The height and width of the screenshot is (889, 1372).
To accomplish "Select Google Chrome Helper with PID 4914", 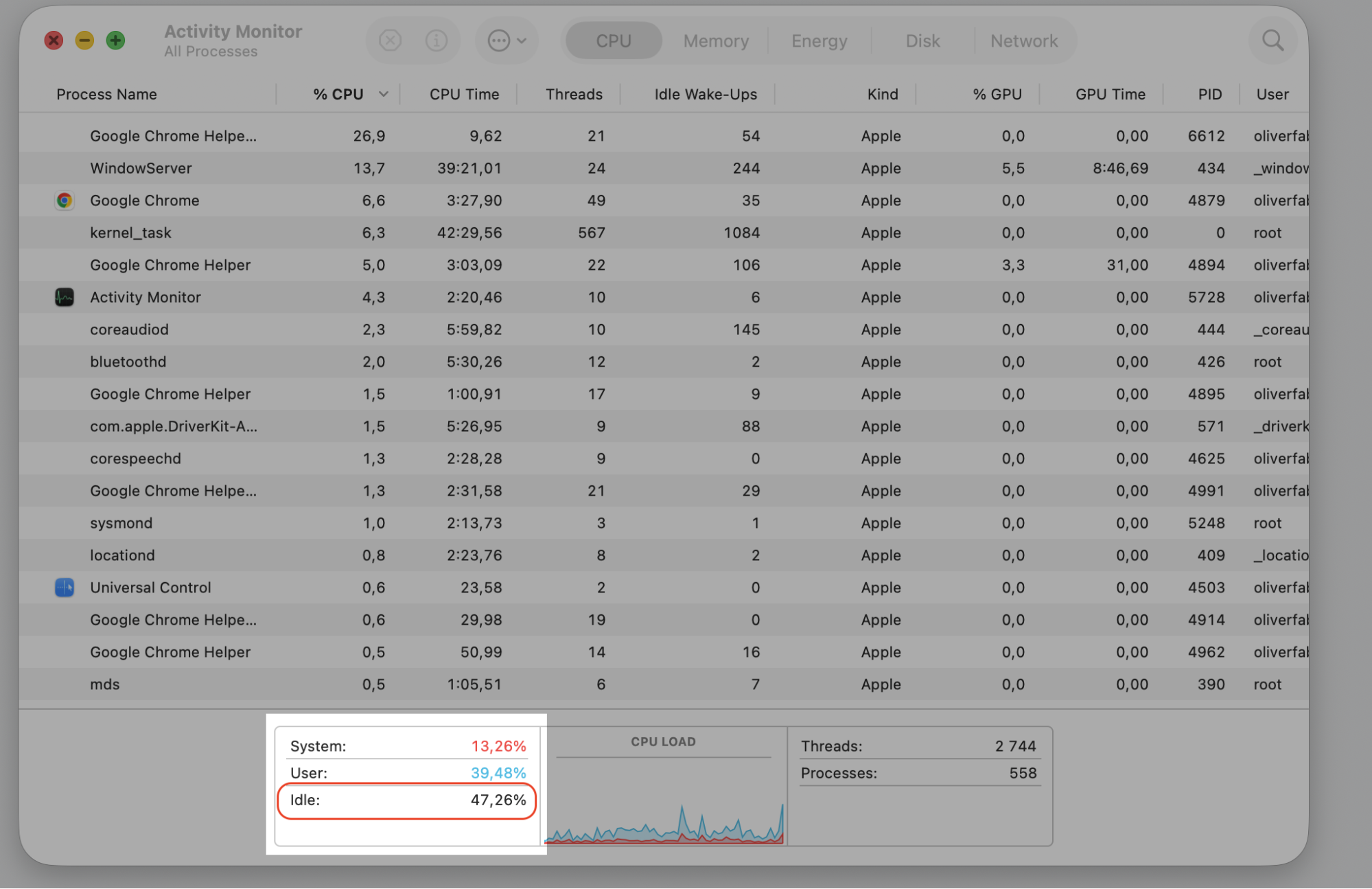I will click(x=664, y=620).
